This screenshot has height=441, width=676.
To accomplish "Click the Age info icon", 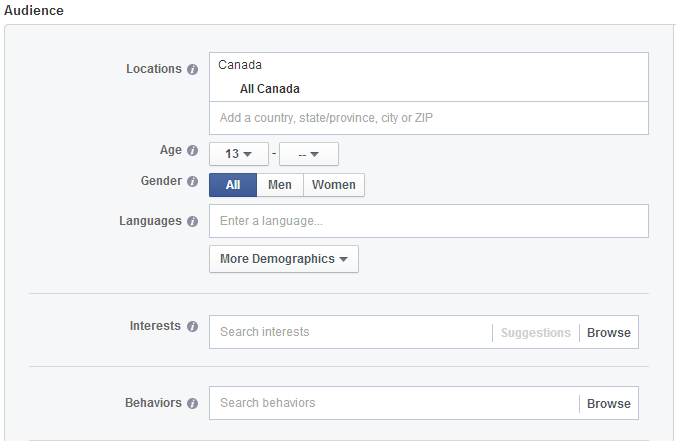I will pyautogui.click(x=192, y=150).
